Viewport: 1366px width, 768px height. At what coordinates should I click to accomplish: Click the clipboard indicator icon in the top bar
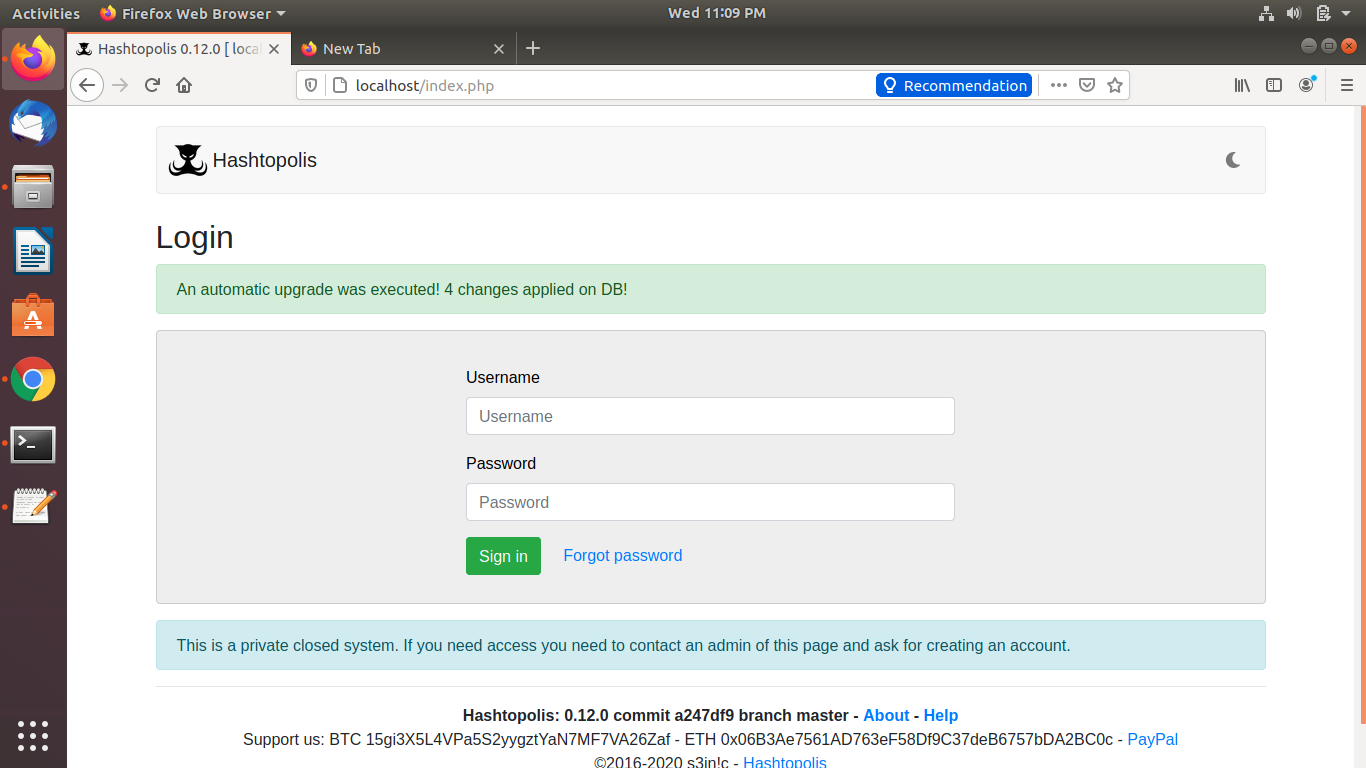(1323, 13)
